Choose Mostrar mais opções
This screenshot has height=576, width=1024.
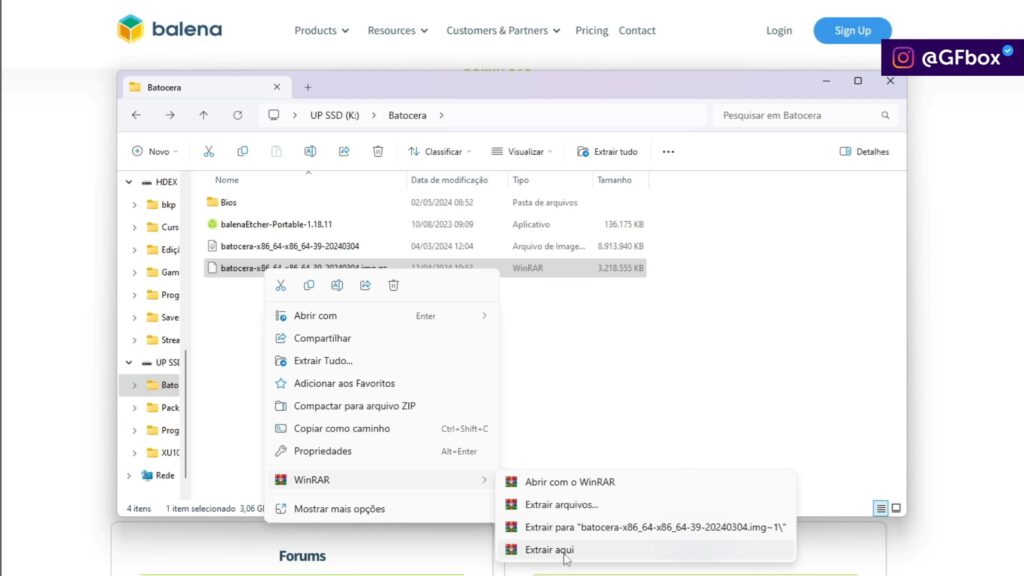(x=381, y=509)
